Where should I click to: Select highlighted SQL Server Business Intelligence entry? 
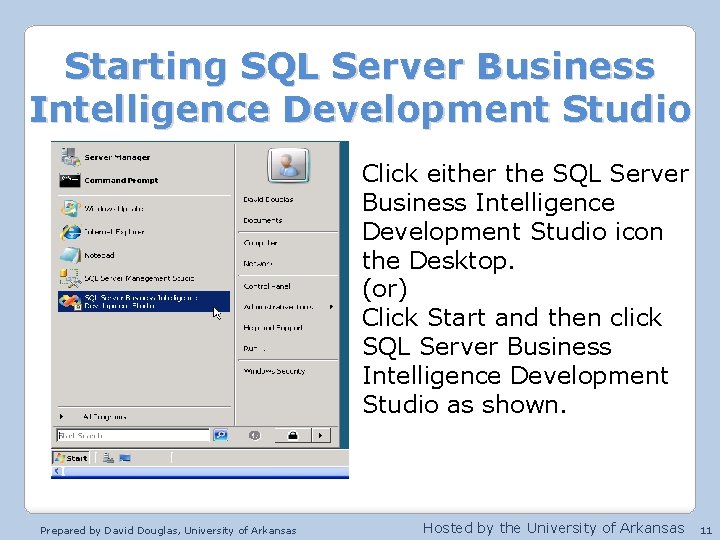tap(144, 302)
